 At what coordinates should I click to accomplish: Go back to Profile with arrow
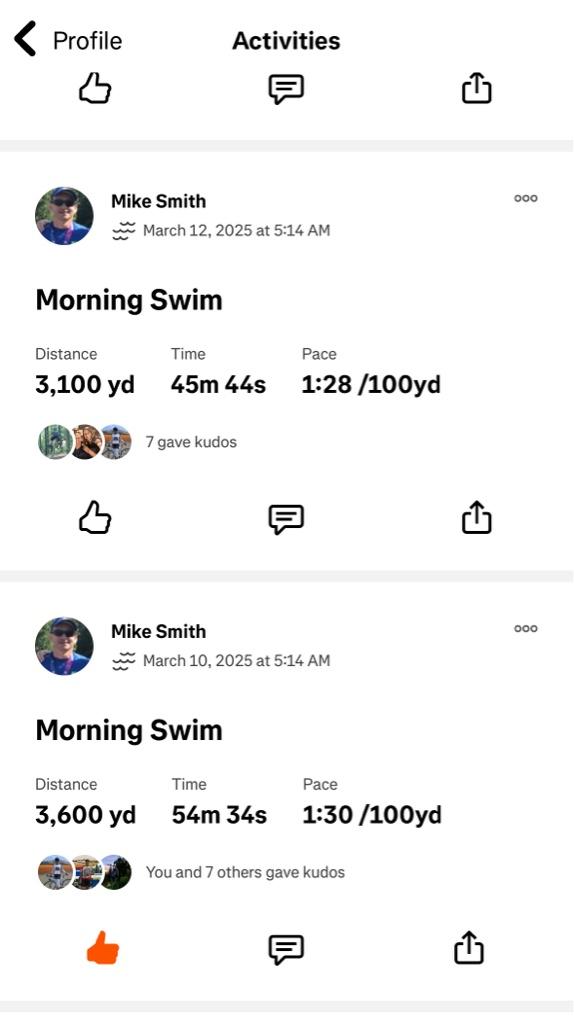point(25,39)
